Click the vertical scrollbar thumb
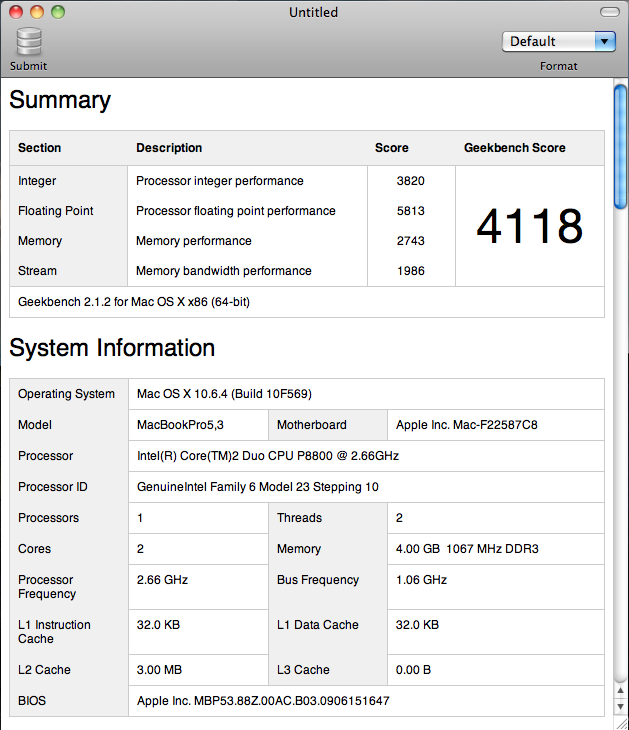The width and height of the screenshot is (629, 730). [x=620, y=148]
